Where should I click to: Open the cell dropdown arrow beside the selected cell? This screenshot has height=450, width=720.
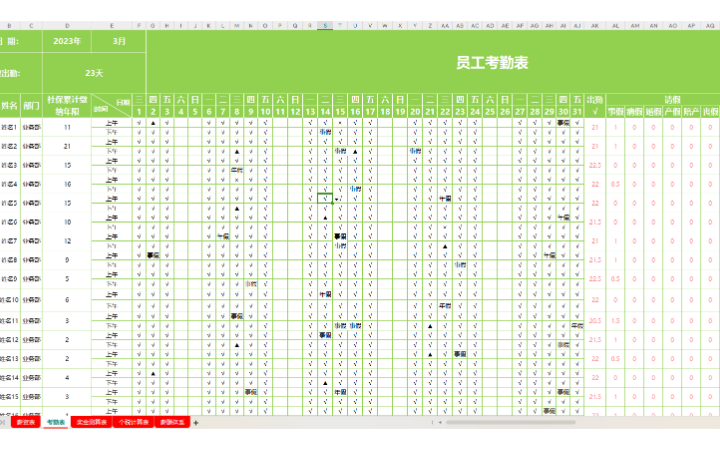[x=337, y=199]
